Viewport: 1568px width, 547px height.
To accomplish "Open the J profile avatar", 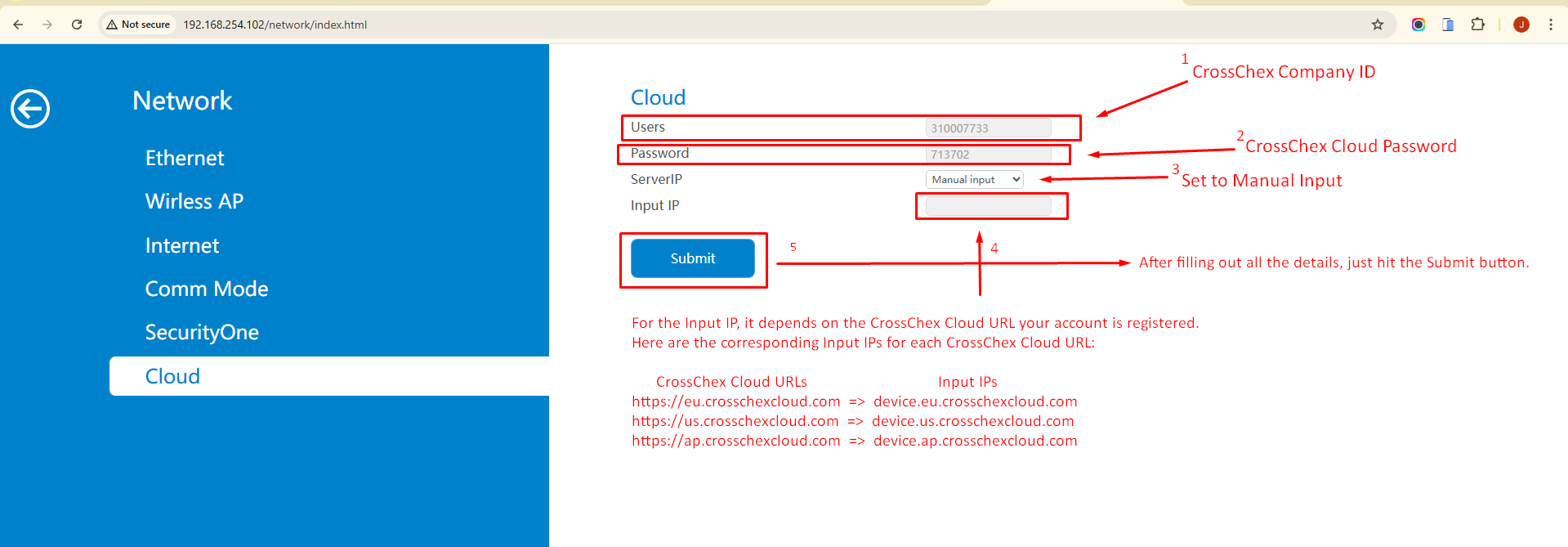I will [x=1521, y=25].
